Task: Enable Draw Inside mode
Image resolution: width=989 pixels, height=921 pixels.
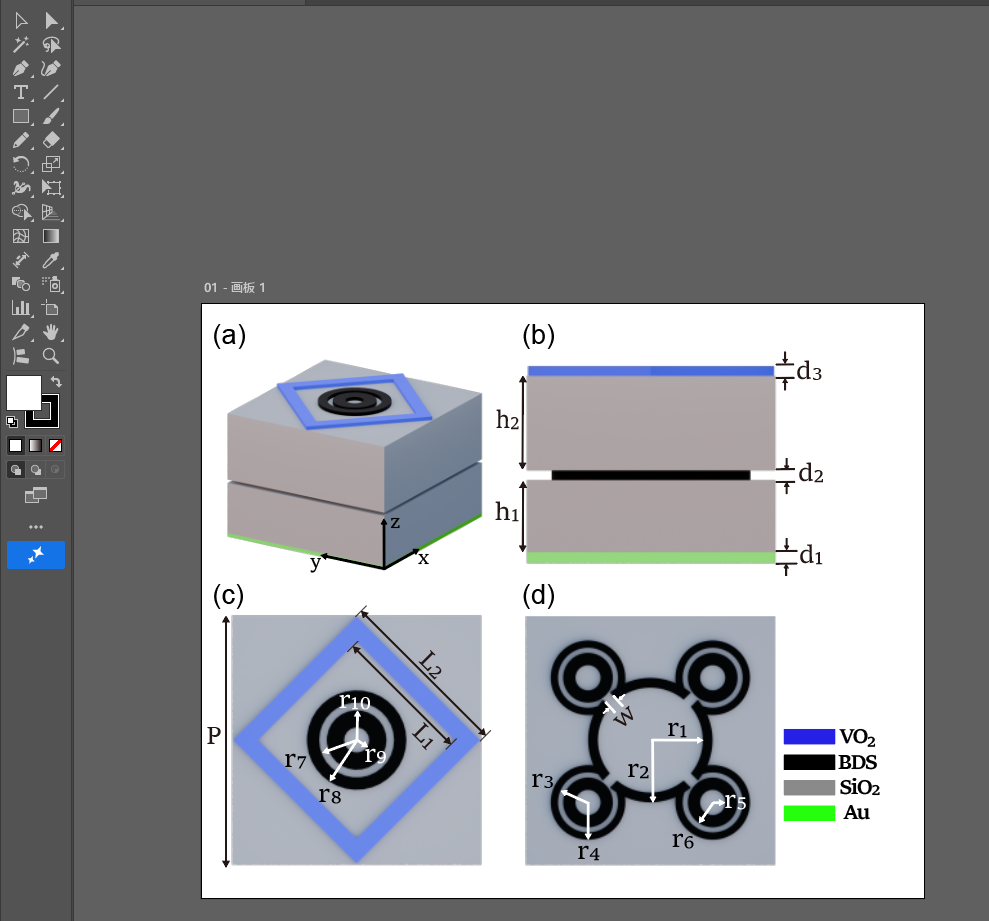Action: (56, 470)
